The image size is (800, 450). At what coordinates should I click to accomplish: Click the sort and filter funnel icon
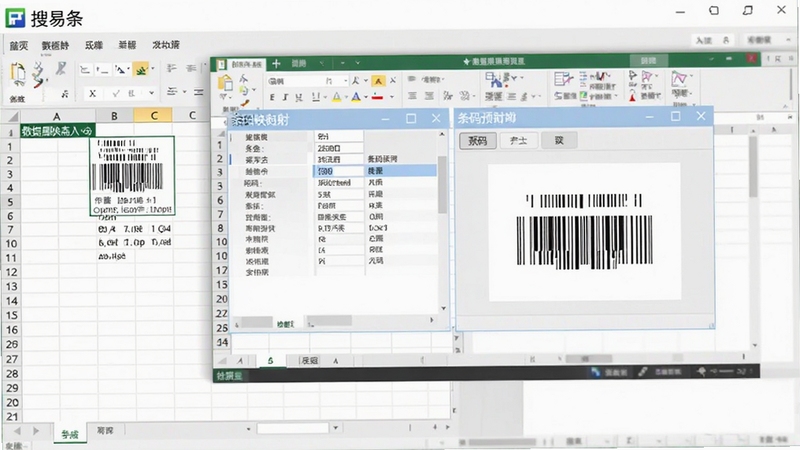coord(647,77)
